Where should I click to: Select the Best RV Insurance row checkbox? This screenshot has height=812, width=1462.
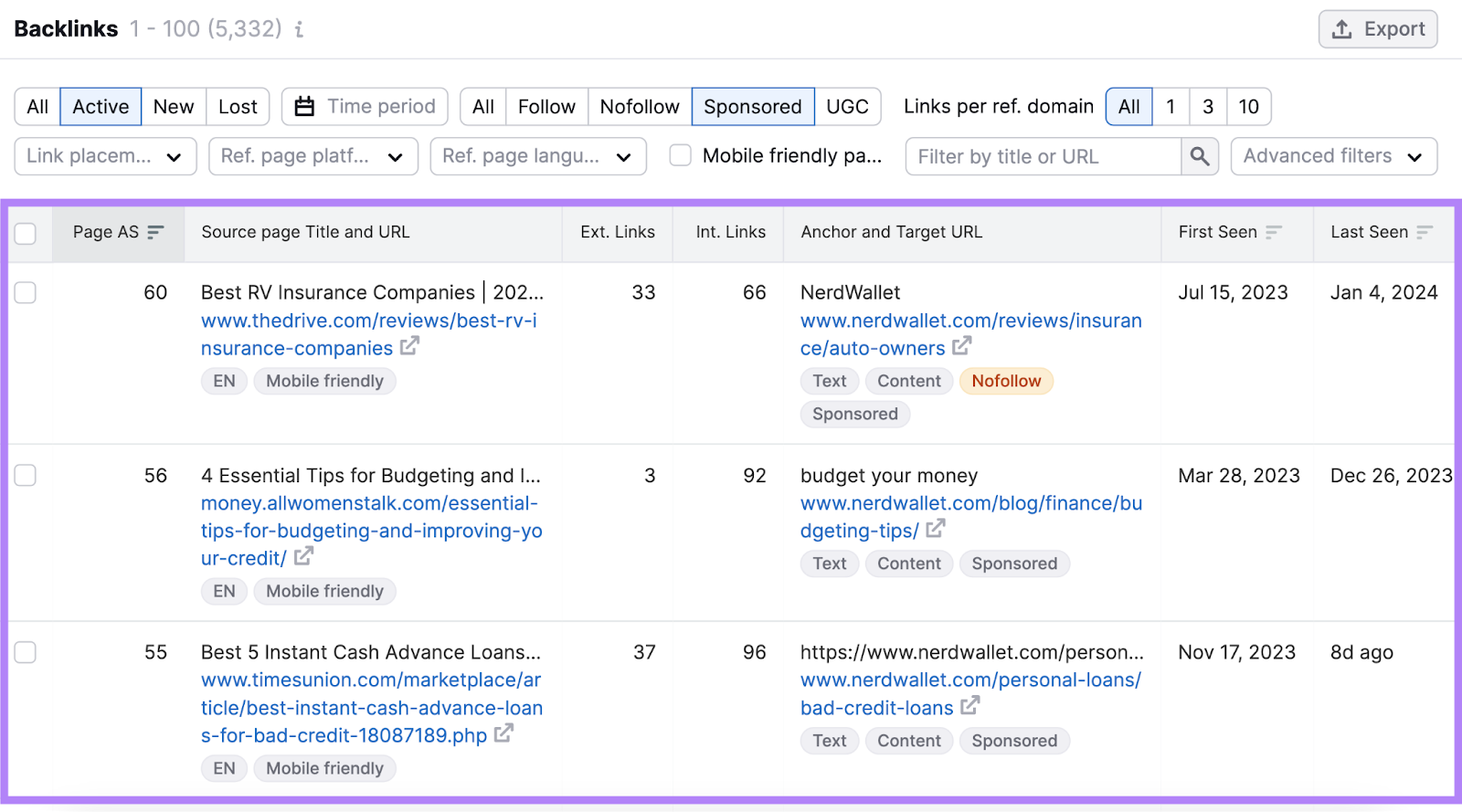coord(26,292)
